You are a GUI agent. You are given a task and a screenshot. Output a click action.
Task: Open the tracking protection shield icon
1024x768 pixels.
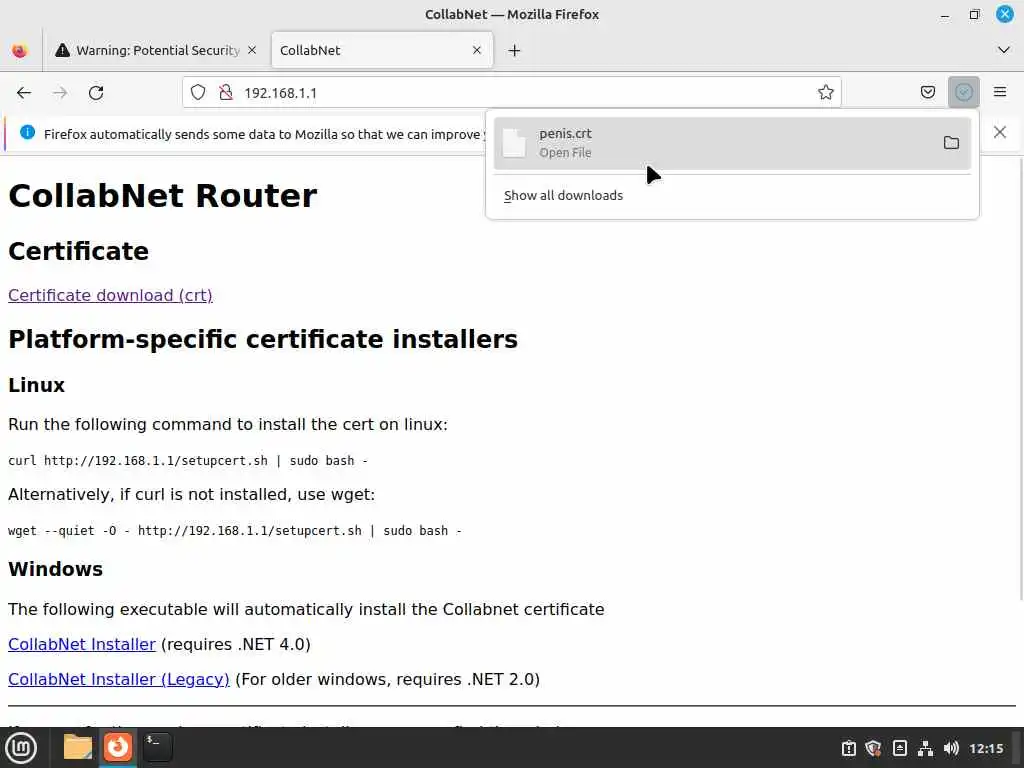tap(198, 93)
